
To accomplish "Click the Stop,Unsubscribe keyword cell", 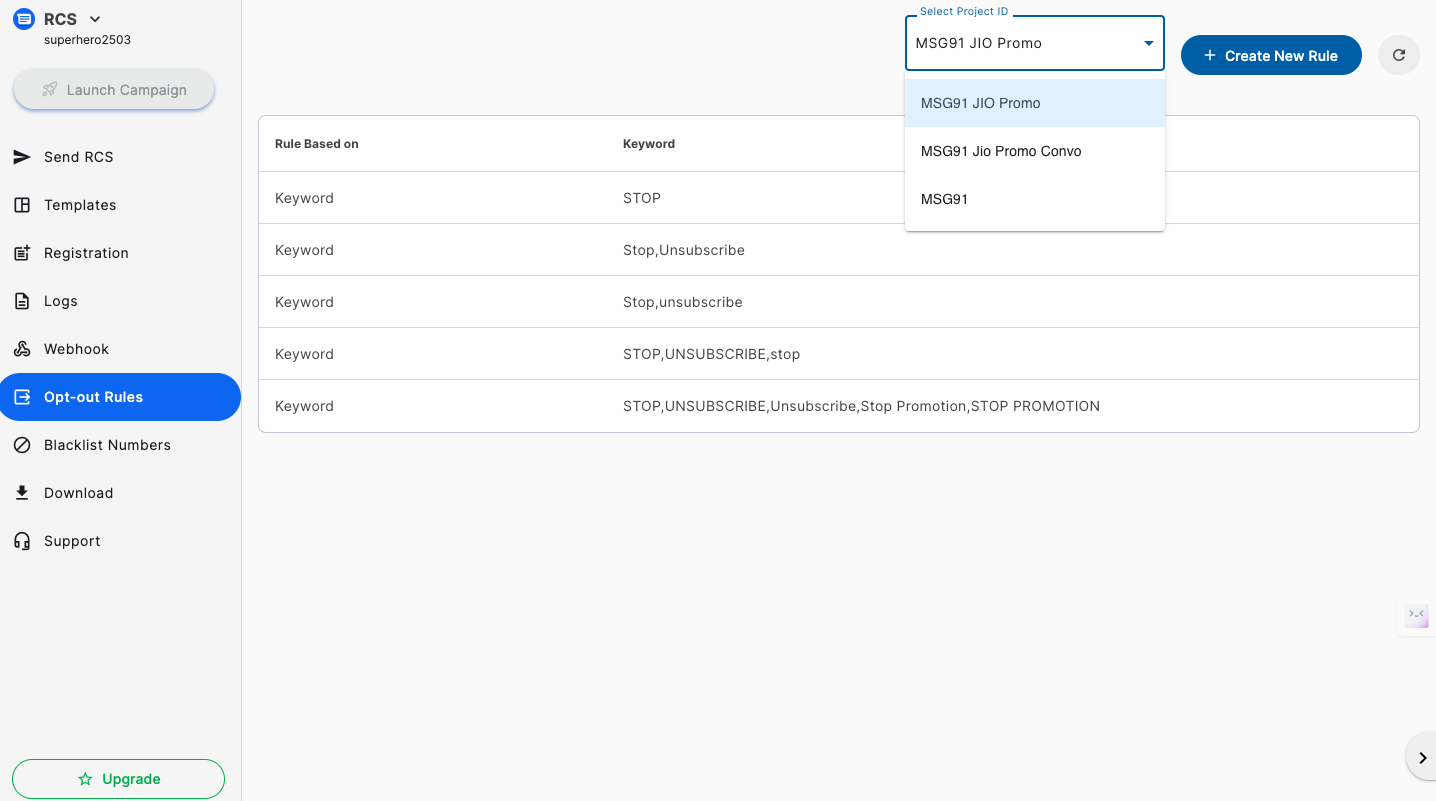I will tap(684, 250).
